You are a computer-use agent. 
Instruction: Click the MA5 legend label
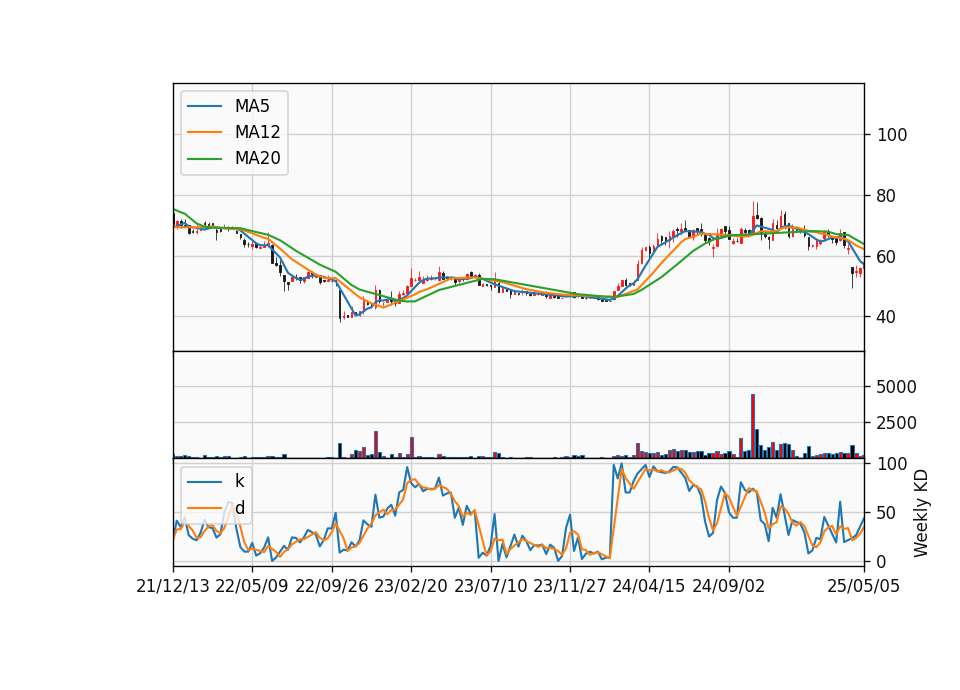[252, 106]
